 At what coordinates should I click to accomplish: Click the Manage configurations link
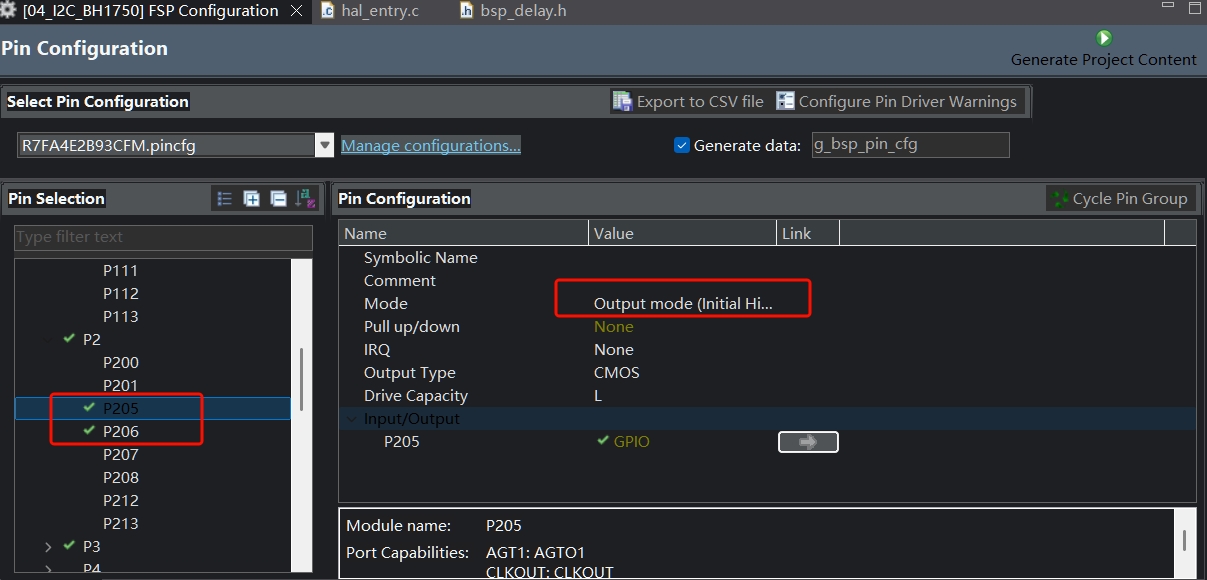pos(430,145)
